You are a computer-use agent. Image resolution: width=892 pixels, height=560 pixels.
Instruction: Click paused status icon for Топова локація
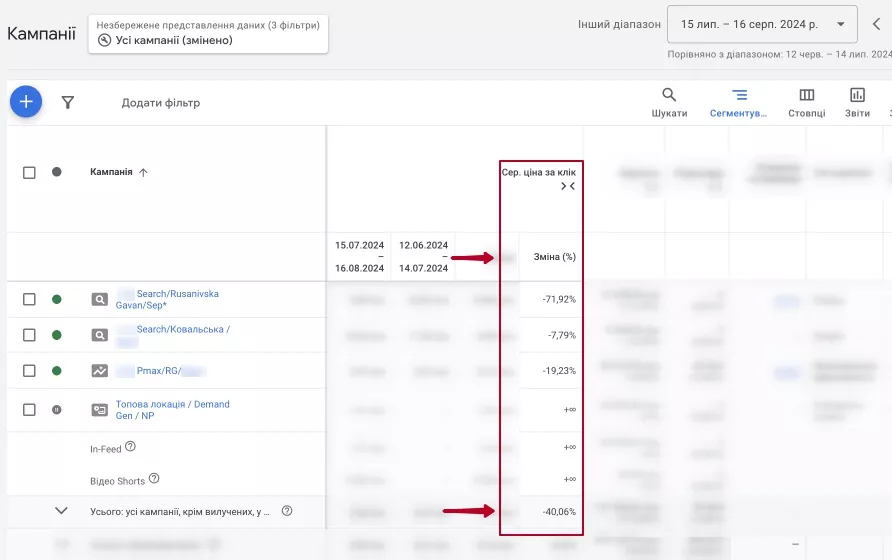coord(56,410)
